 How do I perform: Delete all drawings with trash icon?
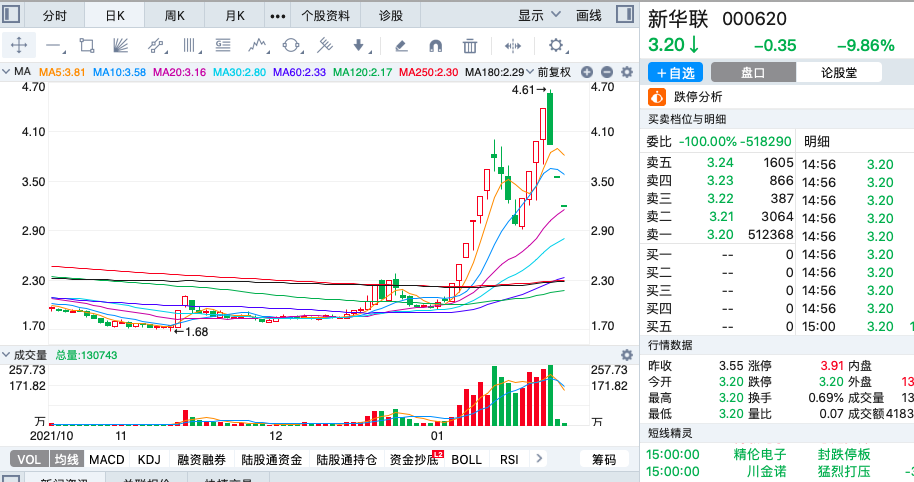click(470, 45)
